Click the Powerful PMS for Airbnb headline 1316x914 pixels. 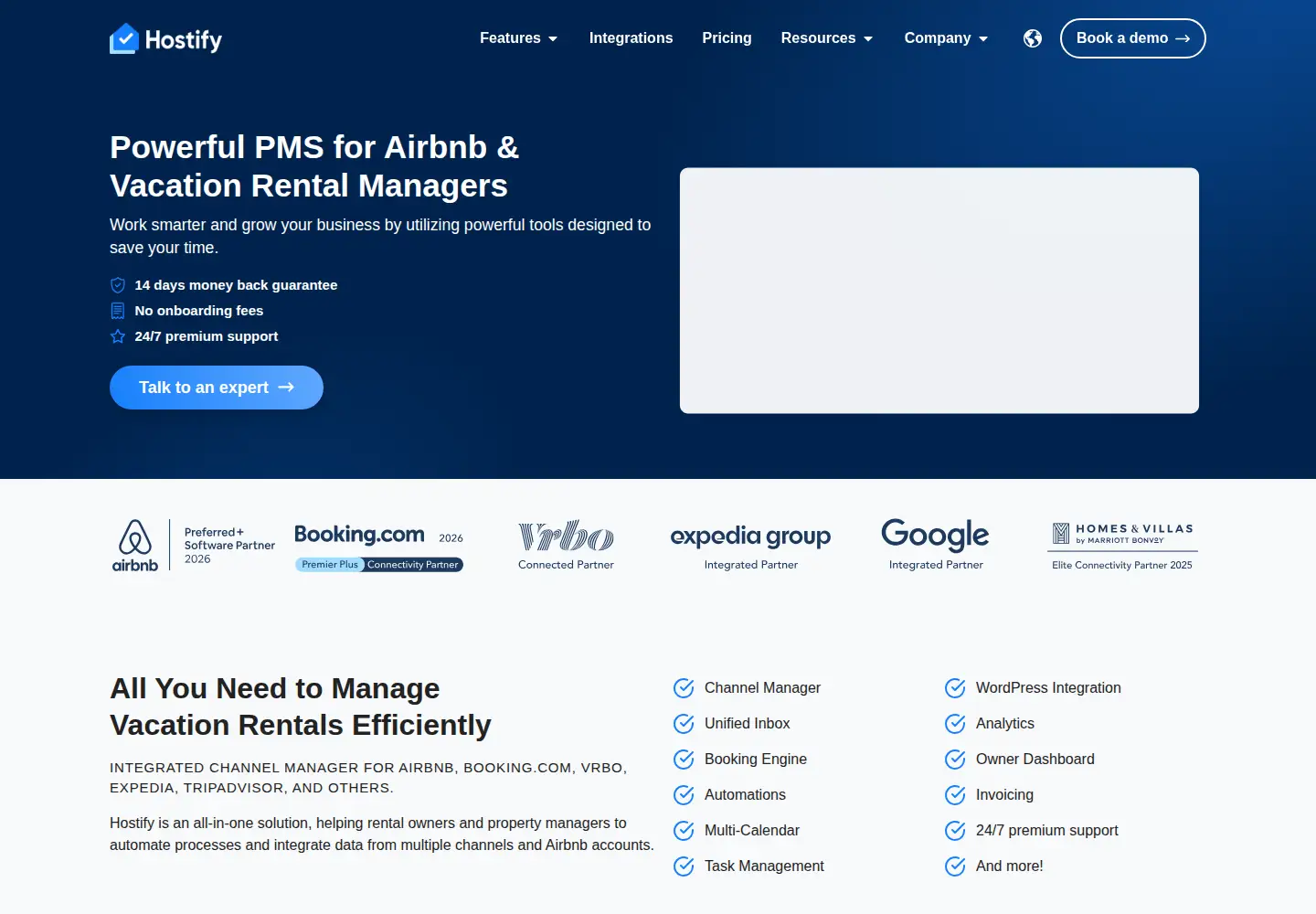click(314, 166)
